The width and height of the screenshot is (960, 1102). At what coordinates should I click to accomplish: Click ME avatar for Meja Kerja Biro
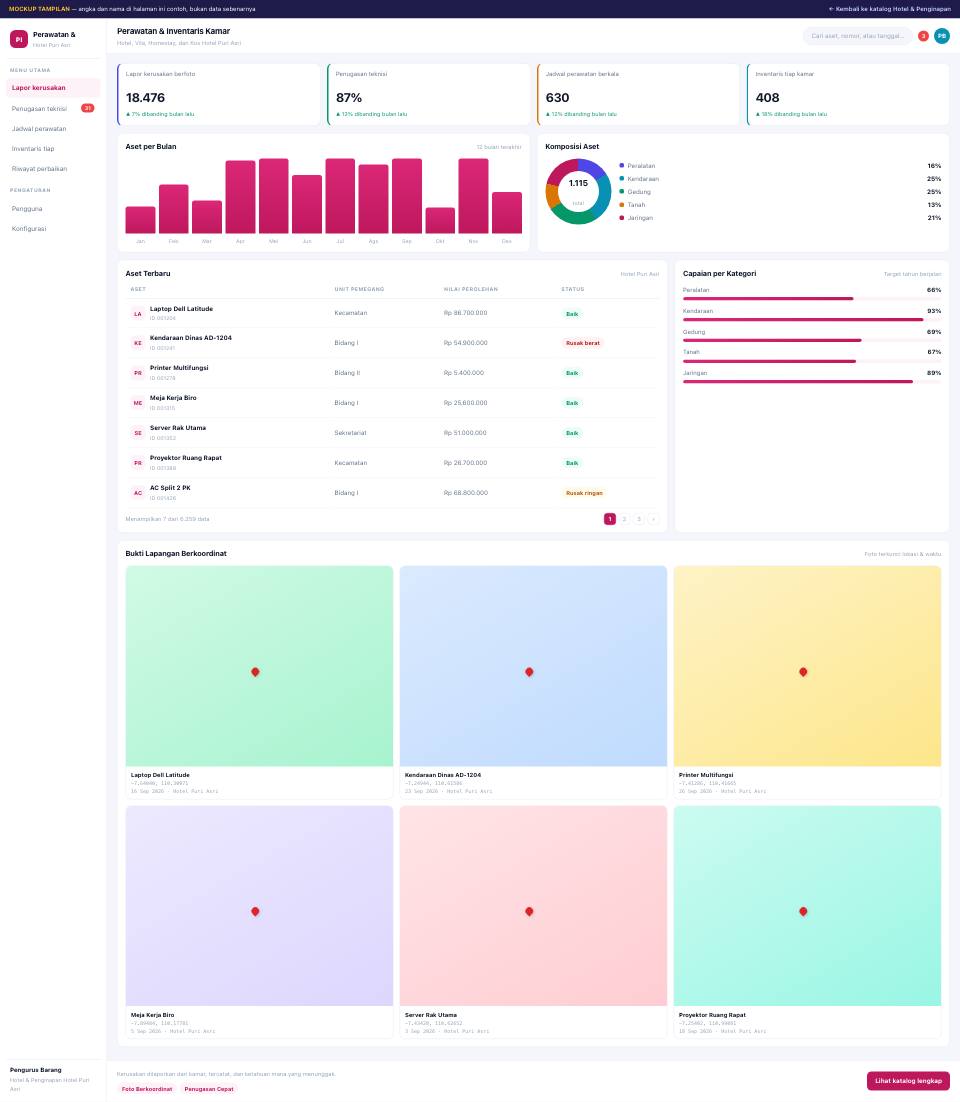(138, 403)
